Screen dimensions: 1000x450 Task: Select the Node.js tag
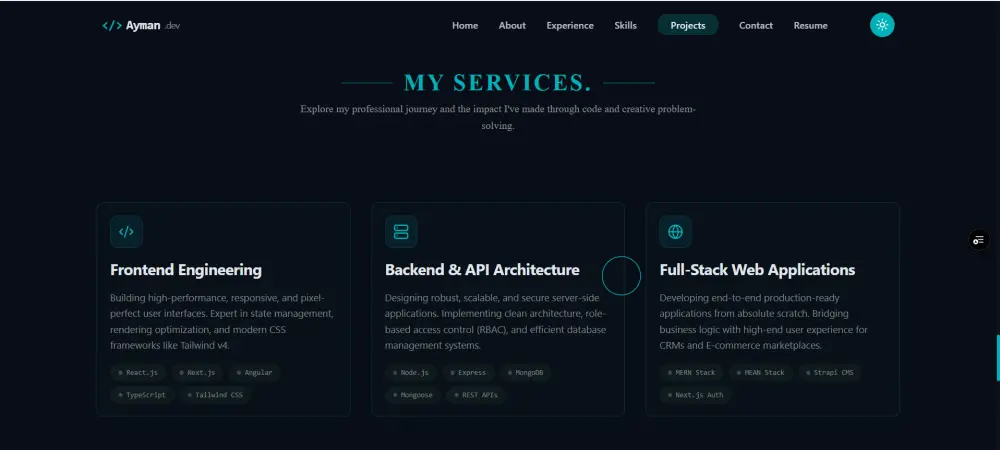pos(411,372)
